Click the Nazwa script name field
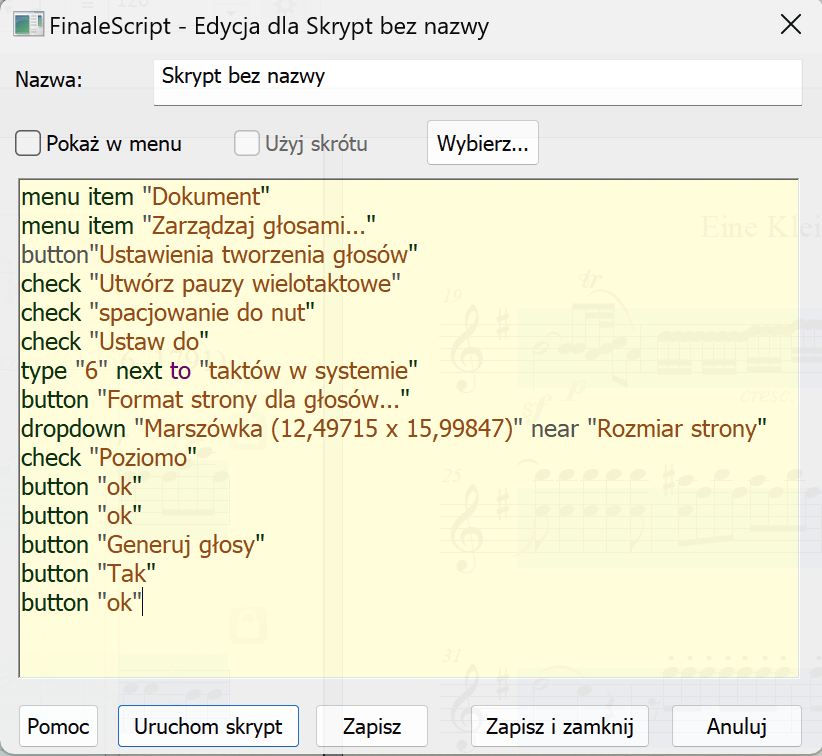 [478, 82]
